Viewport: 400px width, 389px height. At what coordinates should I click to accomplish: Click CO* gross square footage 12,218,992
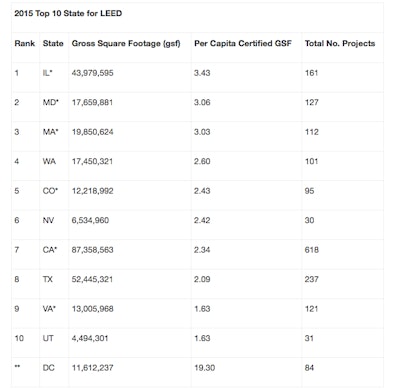[x=92, y=191]
